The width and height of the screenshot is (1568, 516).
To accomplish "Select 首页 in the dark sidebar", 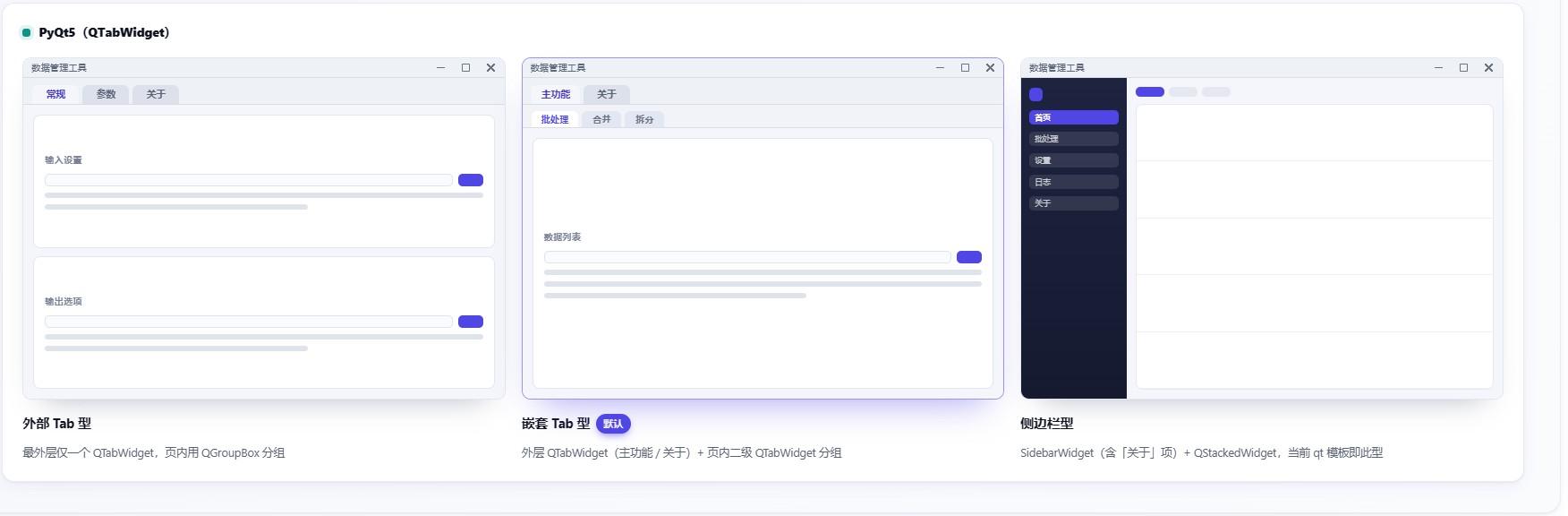I will point(1074,117).
